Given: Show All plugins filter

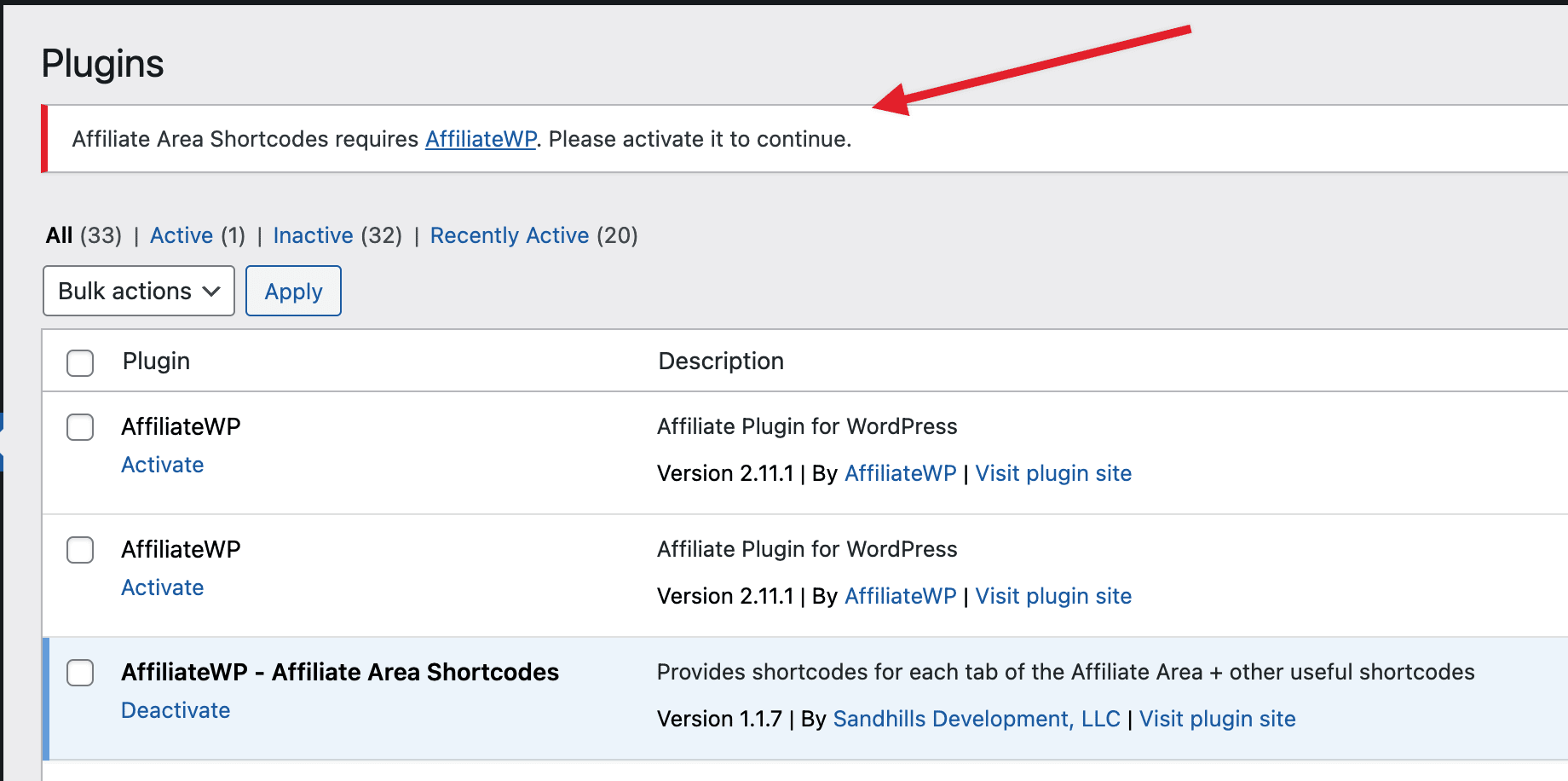Looking at the screenshot, I should pos(59,235).
